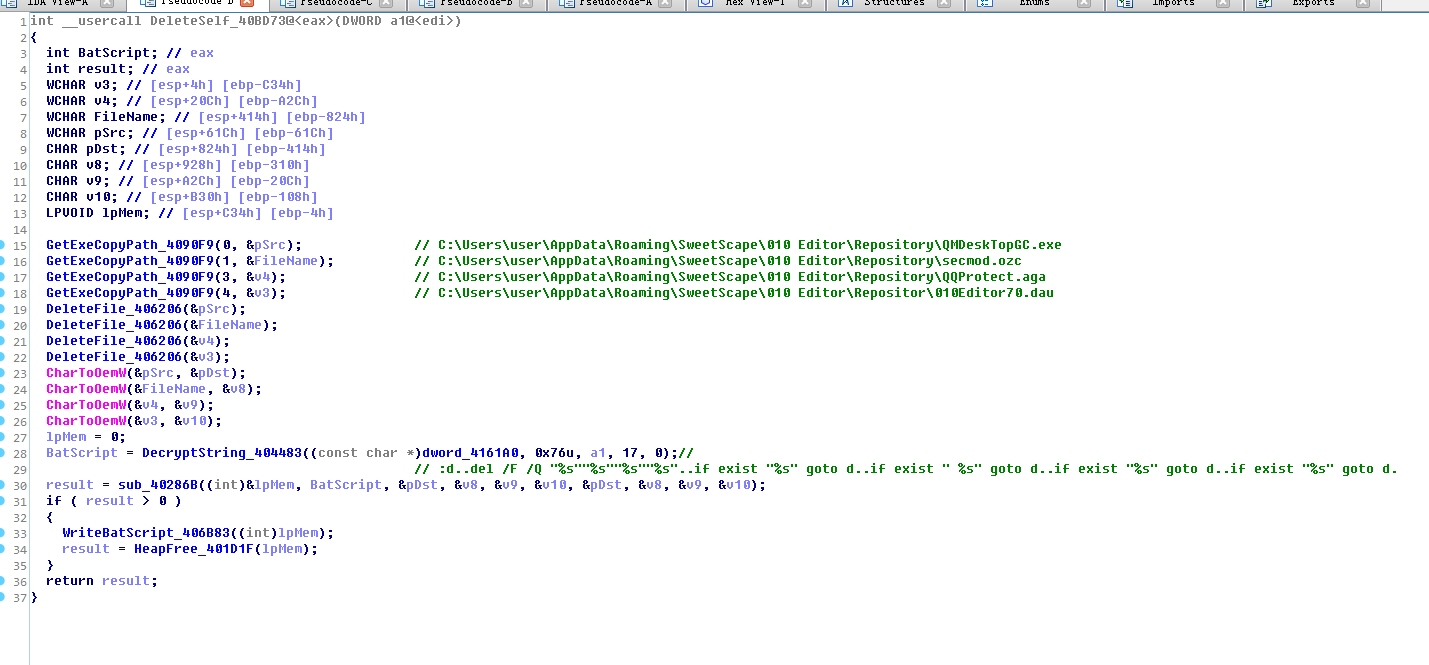Open the Pseudocode-A tab
The width and height of the screenshot is (1429, 665).
pos(615,3)
